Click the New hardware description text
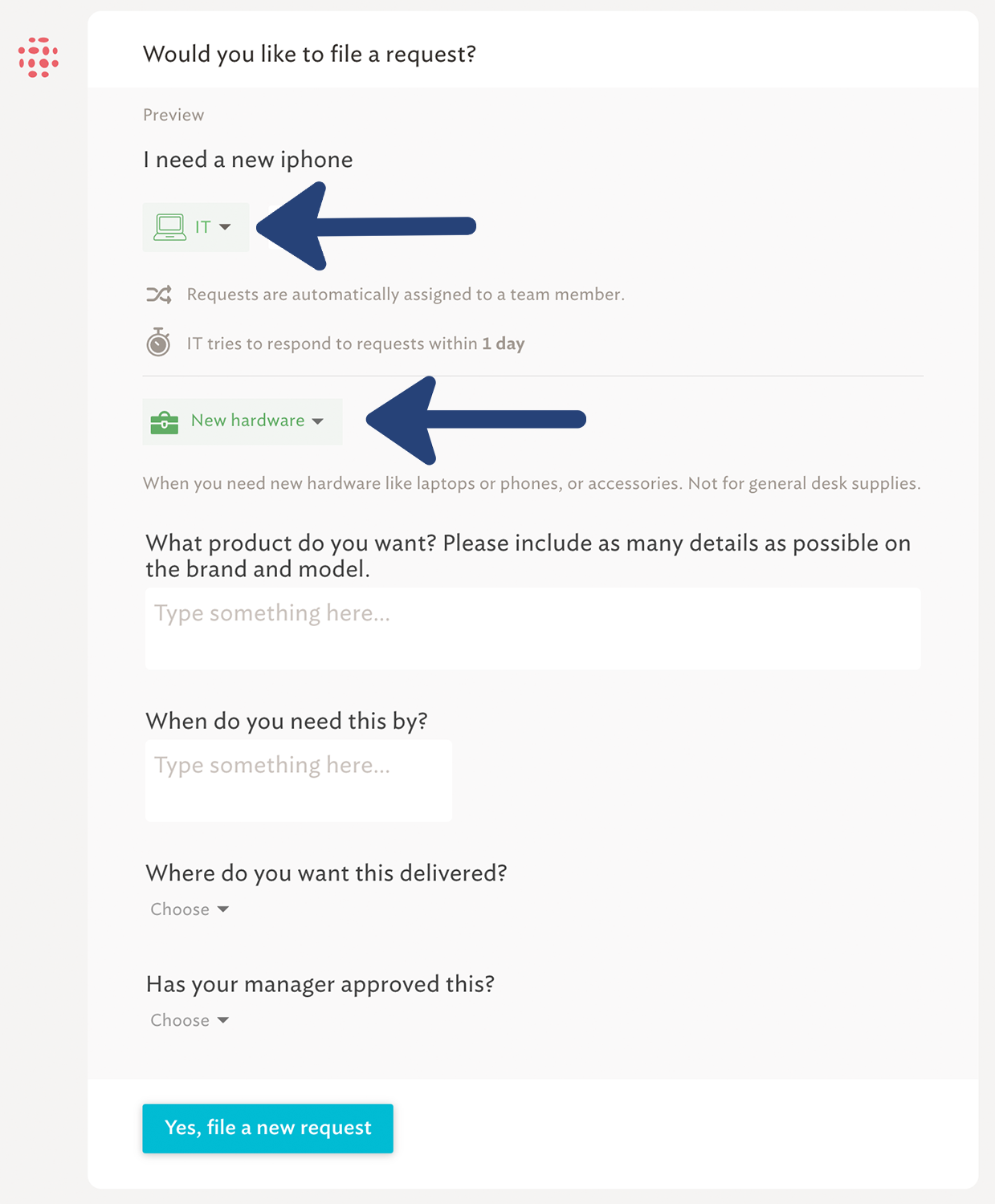Viewport: 995px width, 1204px height. [x=532, y=483]
